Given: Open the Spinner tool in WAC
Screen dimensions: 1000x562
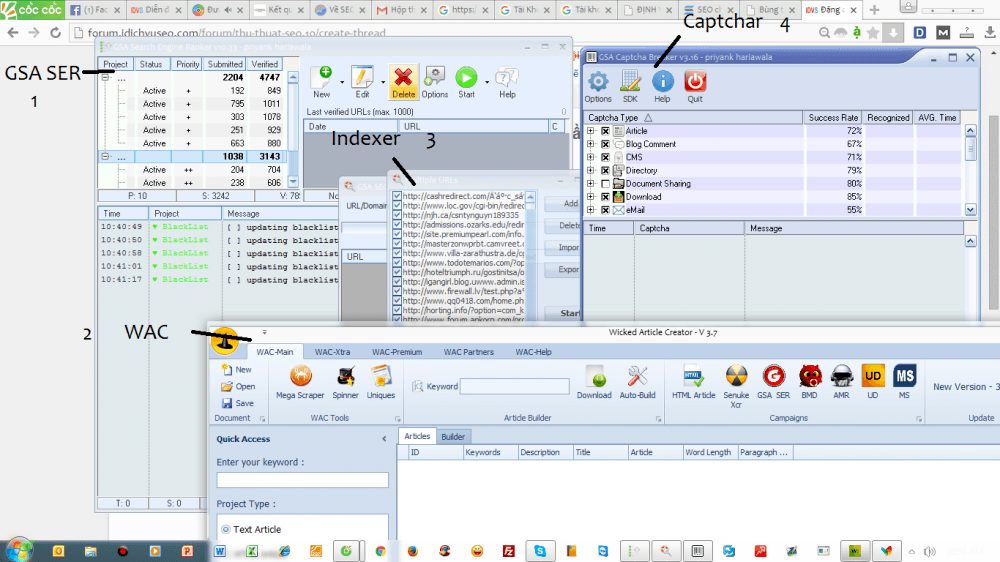Looking at the screenshot, I should (x=346, y=377).
